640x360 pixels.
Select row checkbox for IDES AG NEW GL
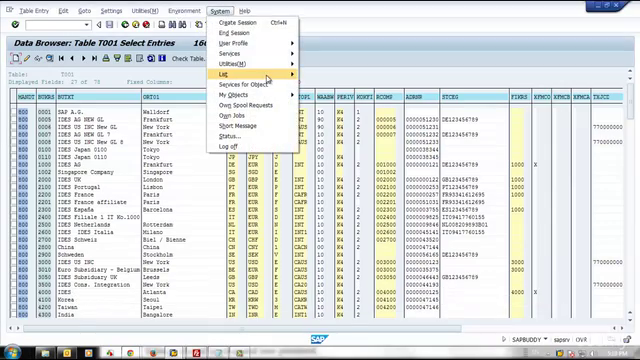pyautogui.click(x=13, y=120)
